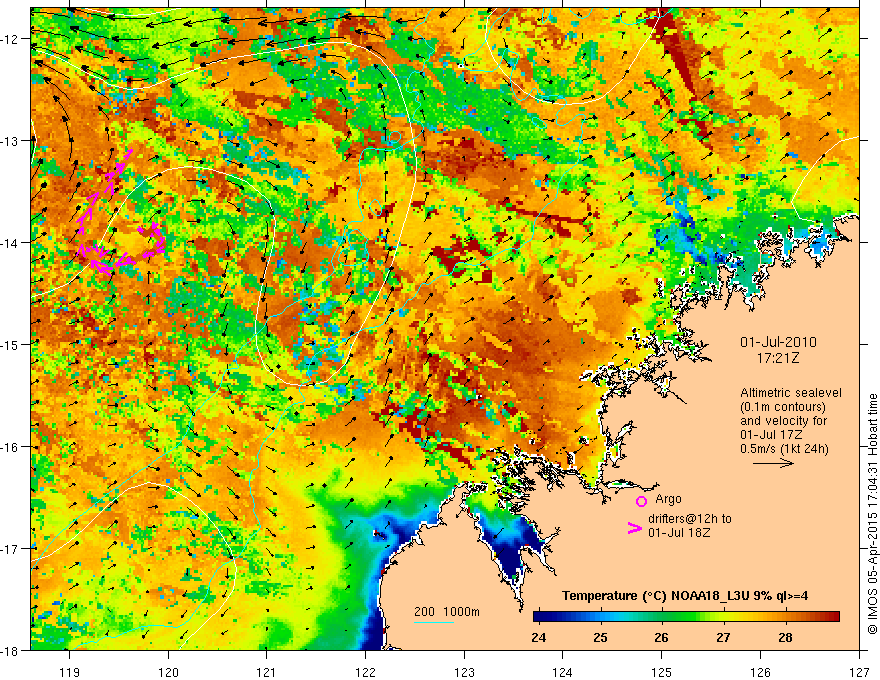The image size is (880, 680).
Task: Click the 'drifters@12h to' legend label
Action: point(690,519)
